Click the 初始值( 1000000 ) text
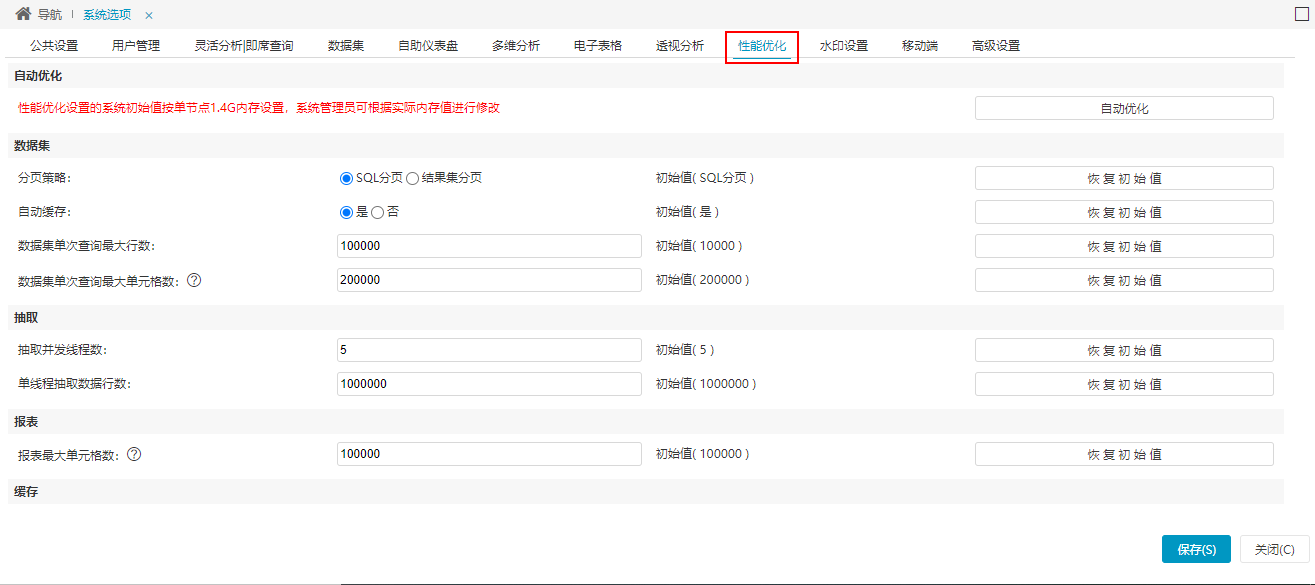Viewport: 1315px width, 585px height. 705,384
